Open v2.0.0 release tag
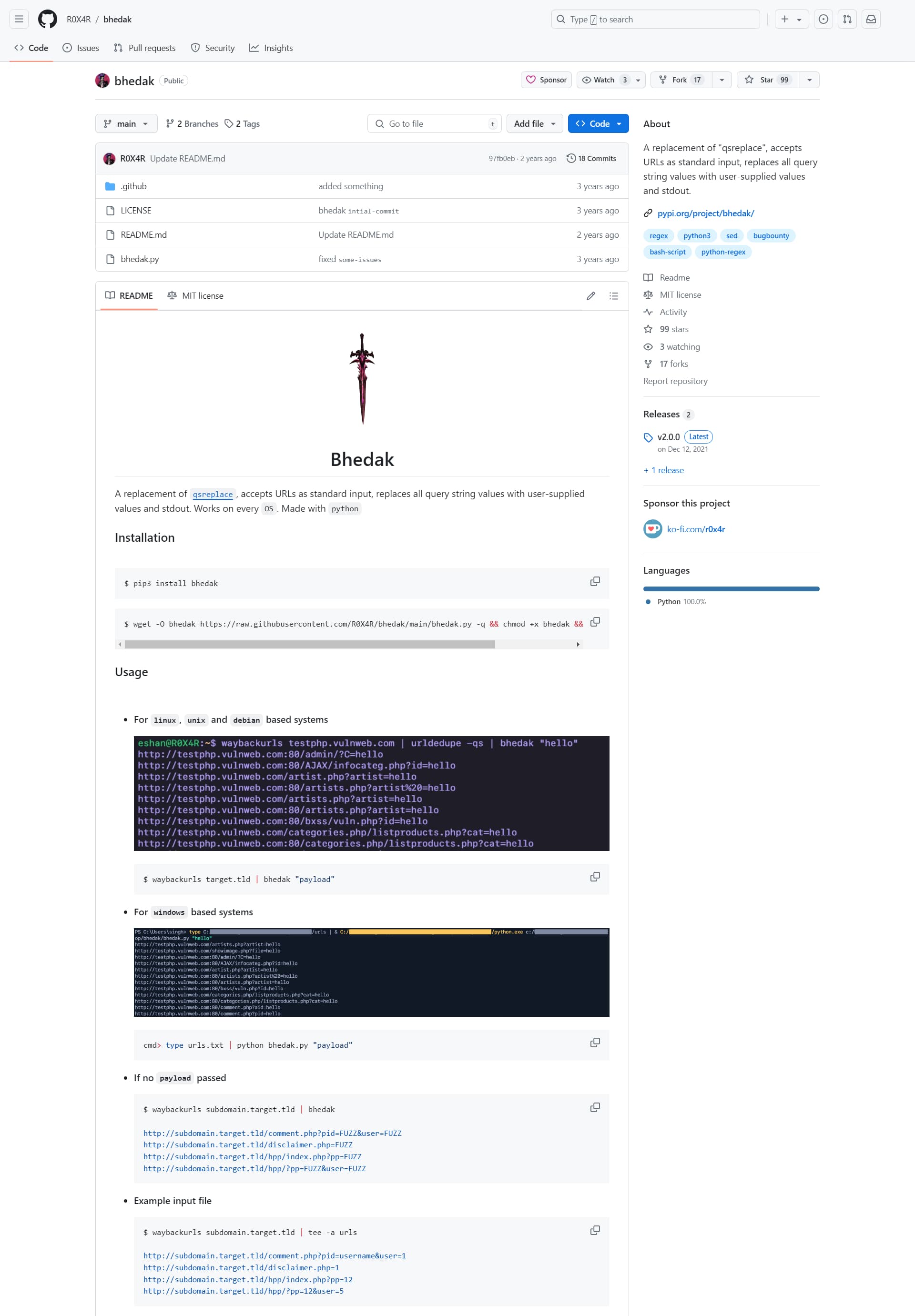The height and width of the screenshot is (1316, 915). click(x=668, y=437)
